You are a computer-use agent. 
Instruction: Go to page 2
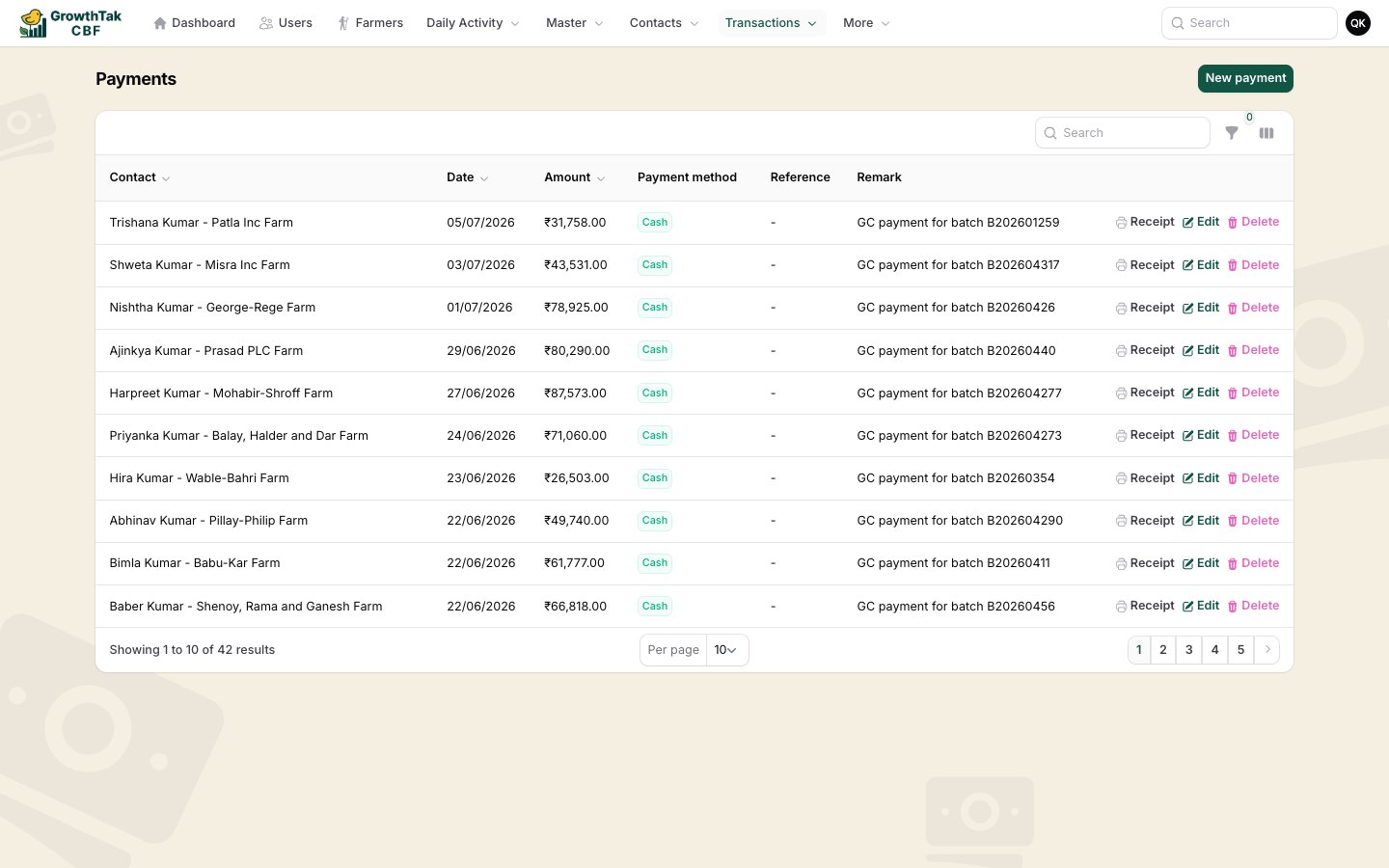[1163, 650]
